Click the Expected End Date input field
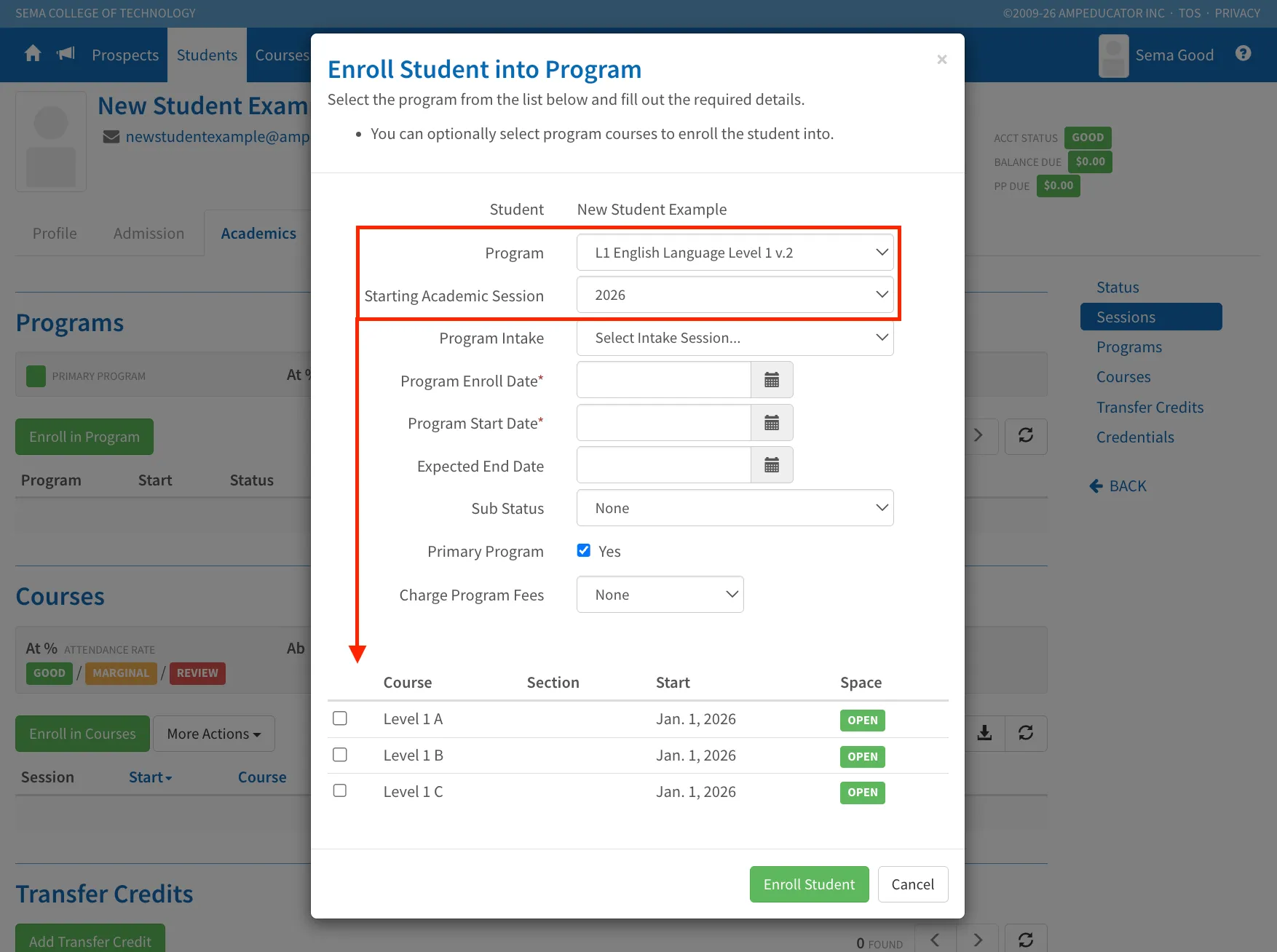 (664, 465)
